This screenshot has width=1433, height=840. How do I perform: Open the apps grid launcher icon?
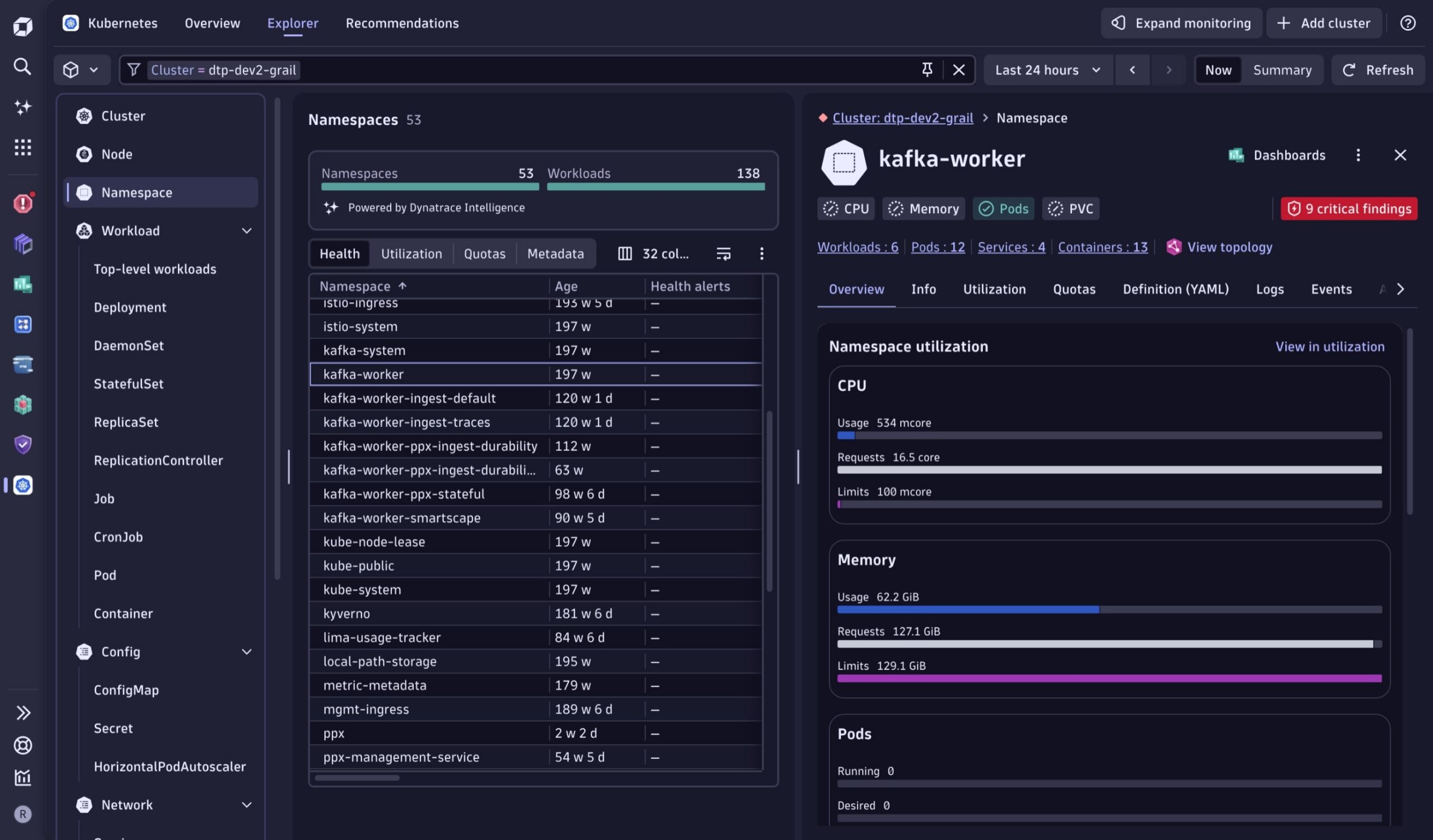[23, 147]
